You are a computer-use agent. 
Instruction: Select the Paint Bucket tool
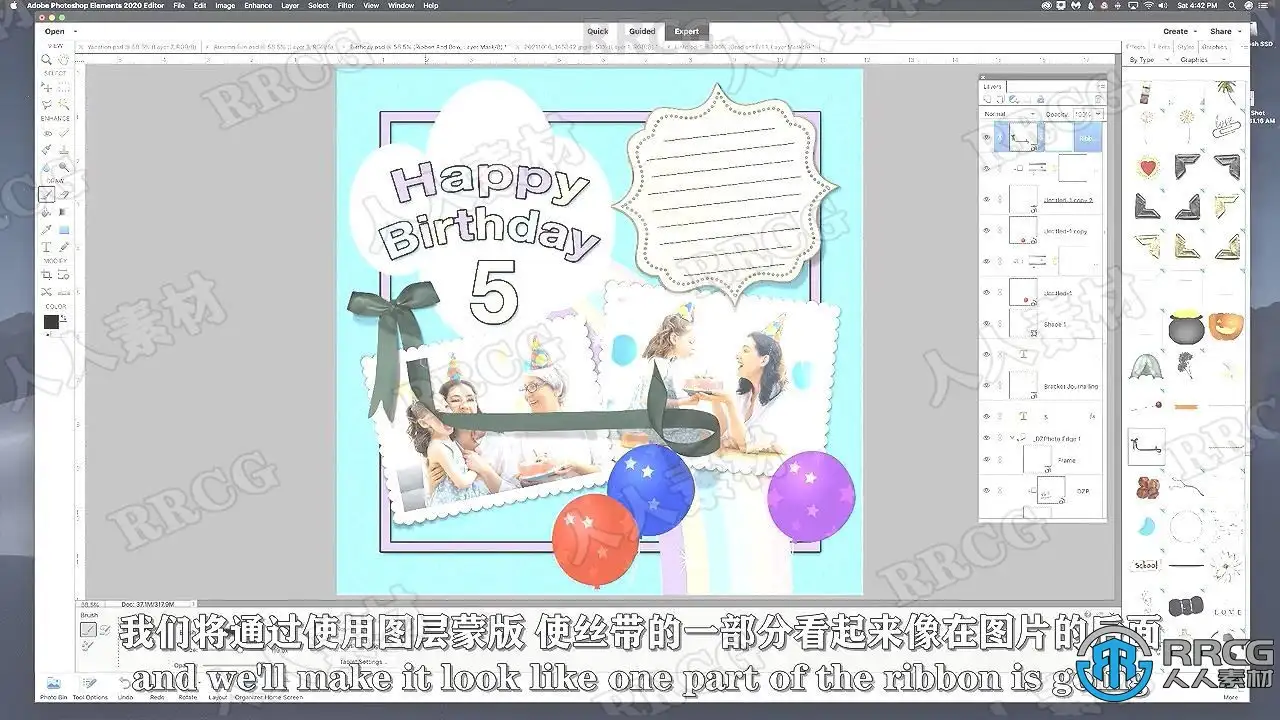[x=47, y=212]
